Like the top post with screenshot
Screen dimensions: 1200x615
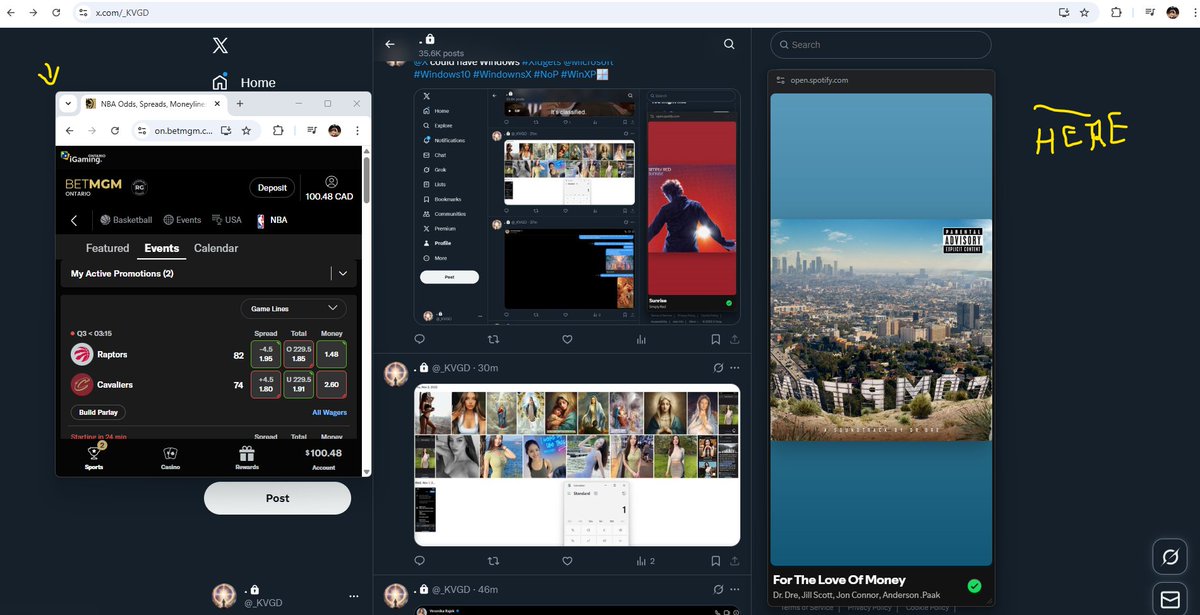(x=567, y=339)
